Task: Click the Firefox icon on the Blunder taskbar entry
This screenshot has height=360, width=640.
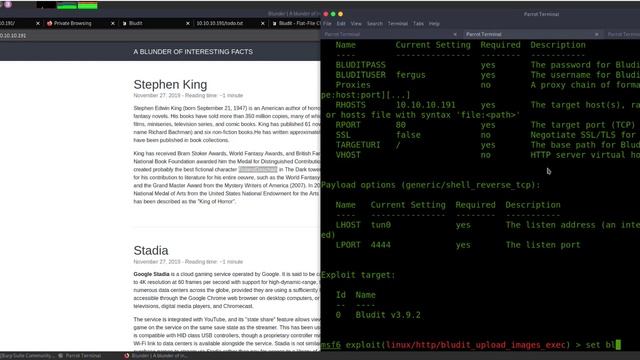Action: pos(127,356)
